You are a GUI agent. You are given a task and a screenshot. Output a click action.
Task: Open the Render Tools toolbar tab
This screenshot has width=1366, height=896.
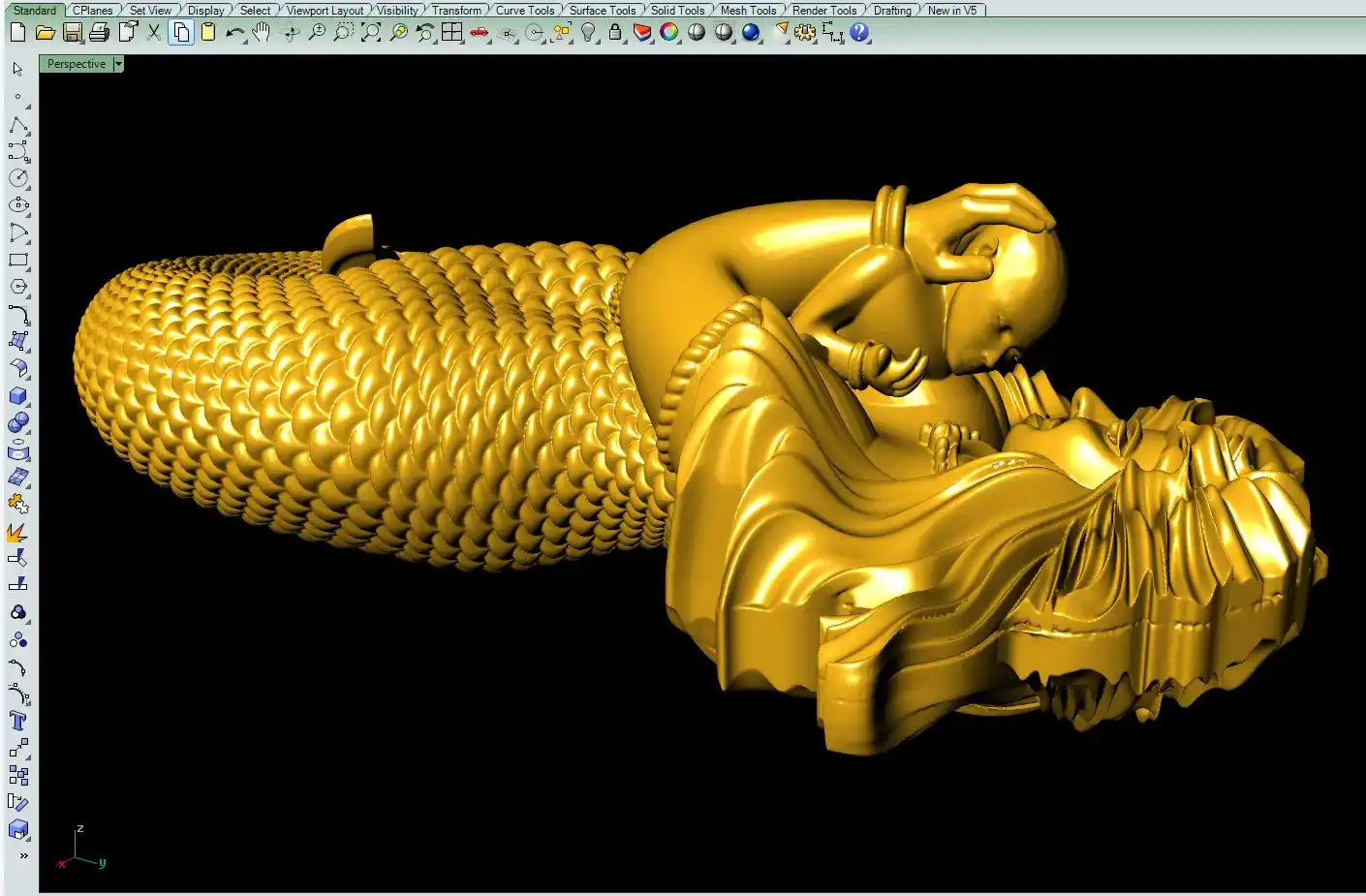823,11
